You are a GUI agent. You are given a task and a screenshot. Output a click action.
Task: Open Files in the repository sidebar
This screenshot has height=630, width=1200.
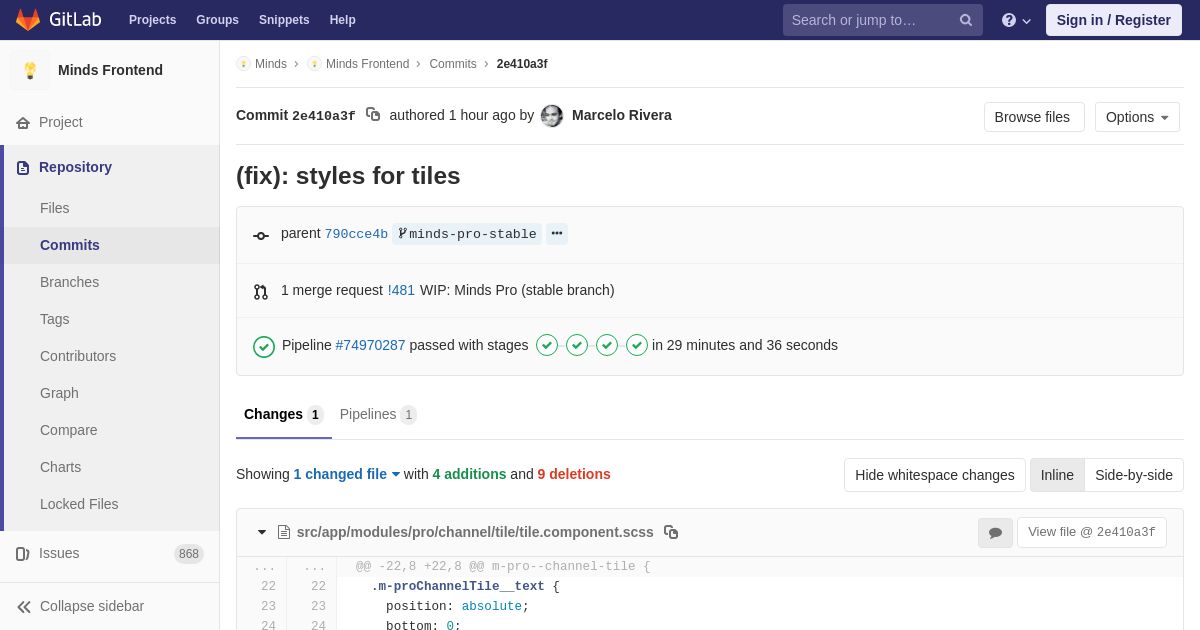(112, 208)
